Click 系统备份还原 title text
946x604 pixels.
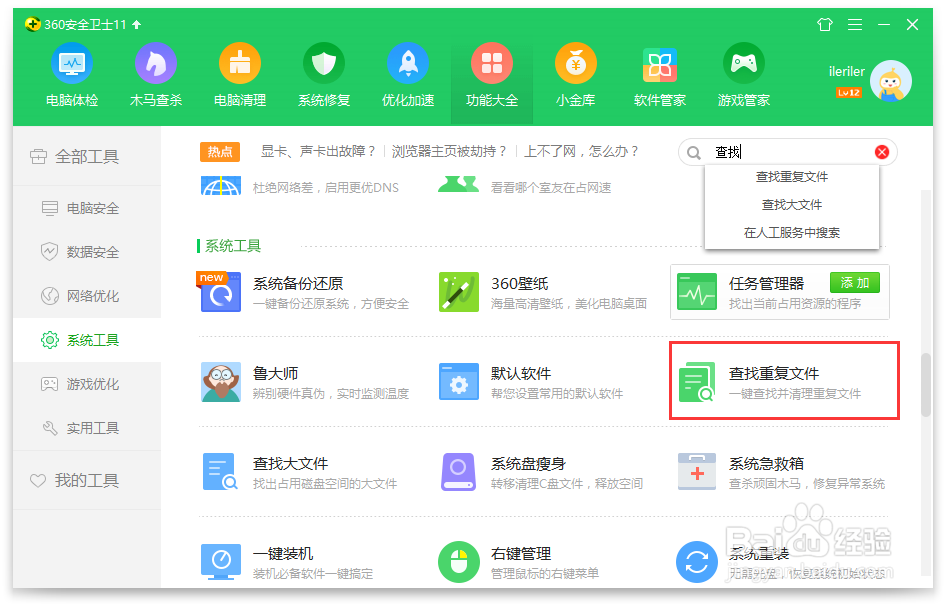pos(298,284)
